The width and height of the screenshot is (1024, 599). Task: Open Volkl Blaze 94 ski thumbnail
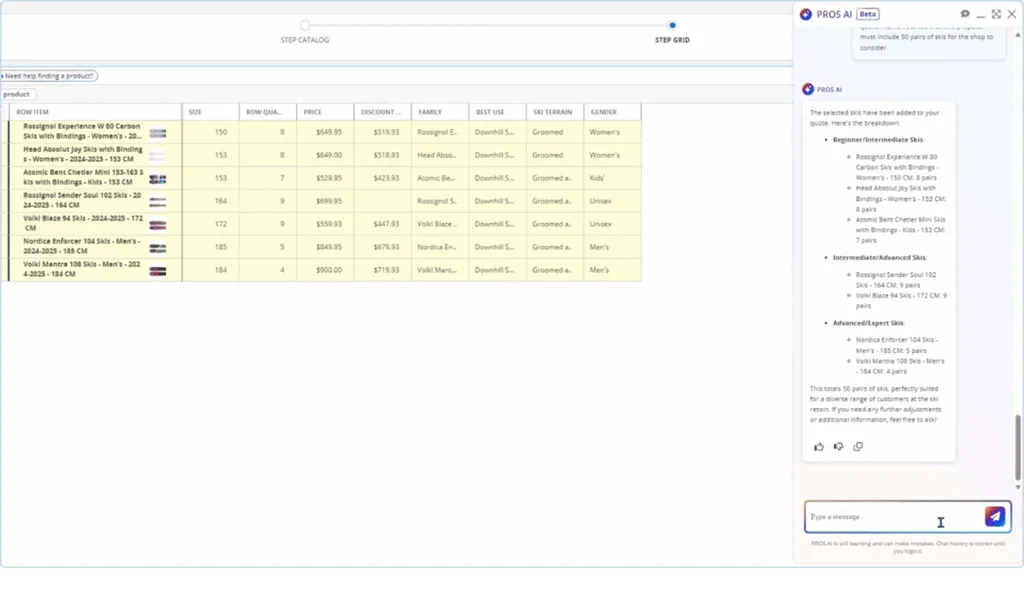click(x=157, y=225)
